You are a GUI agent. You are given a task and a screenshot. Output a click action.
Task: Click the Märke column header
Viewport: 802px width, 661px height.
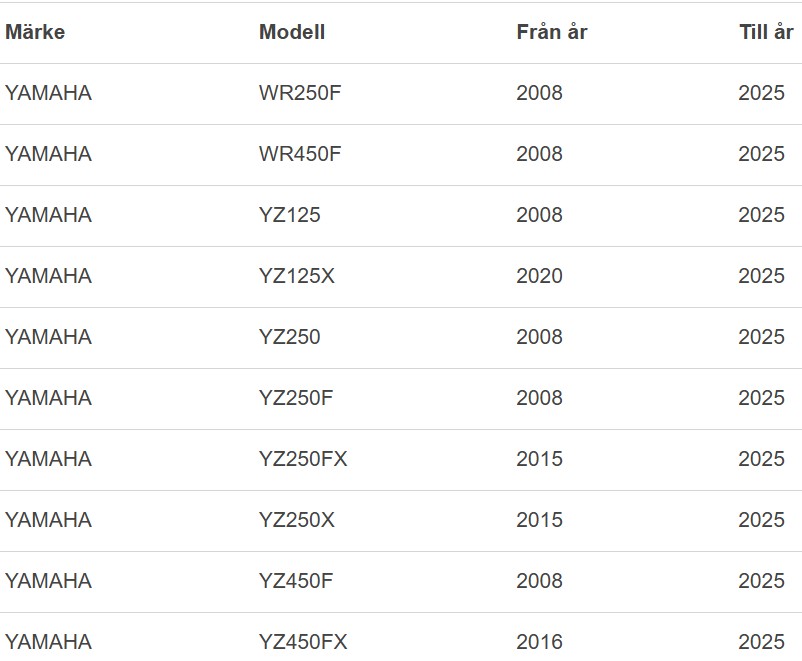point(35,32)
